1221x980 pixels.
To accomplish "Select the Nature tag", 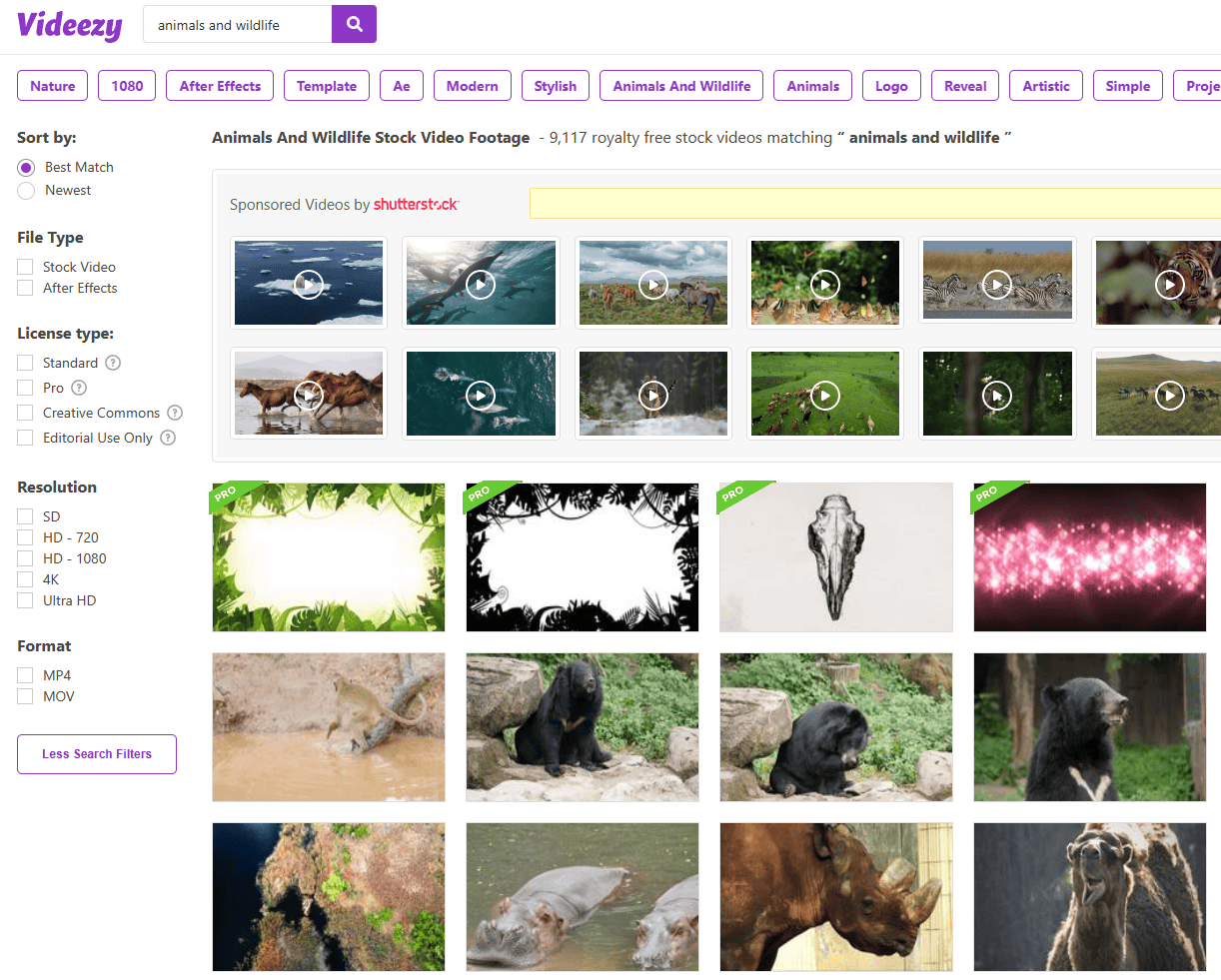I will [53, 86].
